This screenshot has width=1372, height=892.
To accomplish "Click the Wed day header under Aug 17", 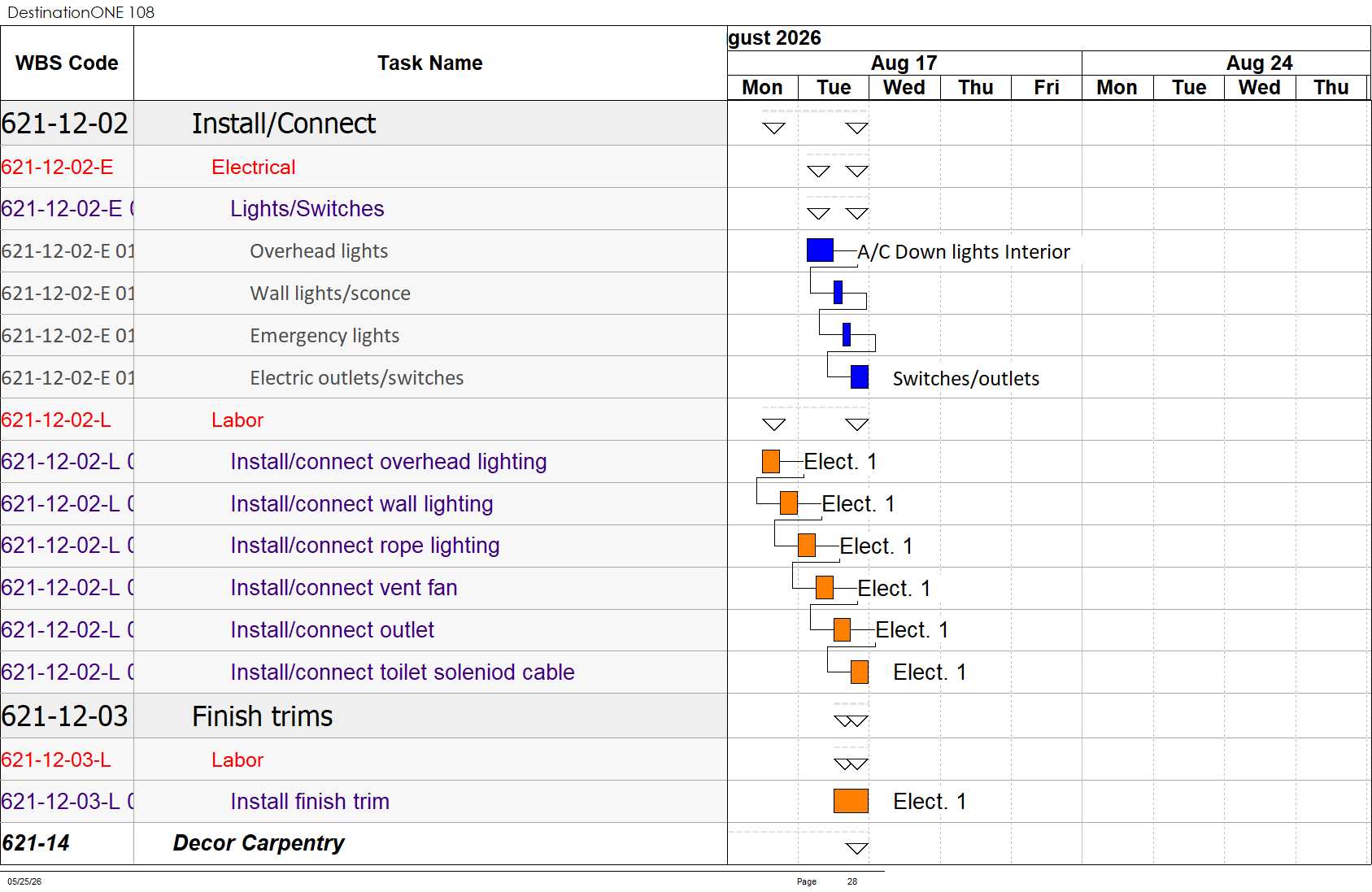I will (904, 87).
